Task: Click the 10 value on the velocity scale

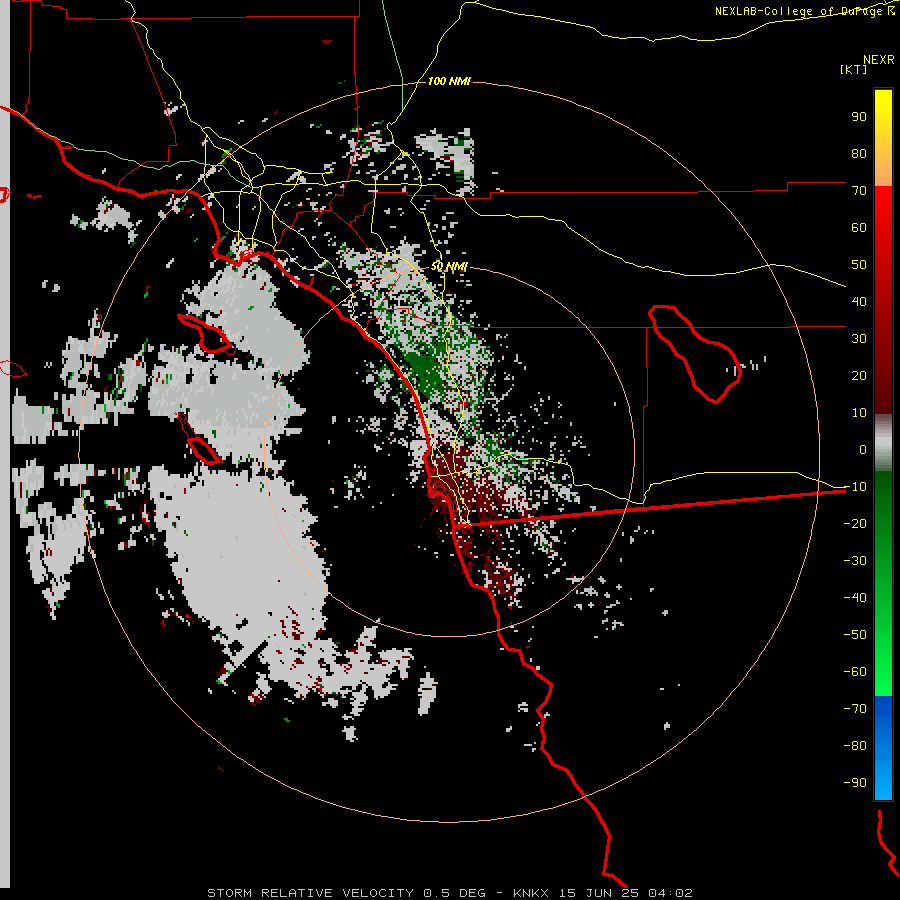Action: (859, 413)
